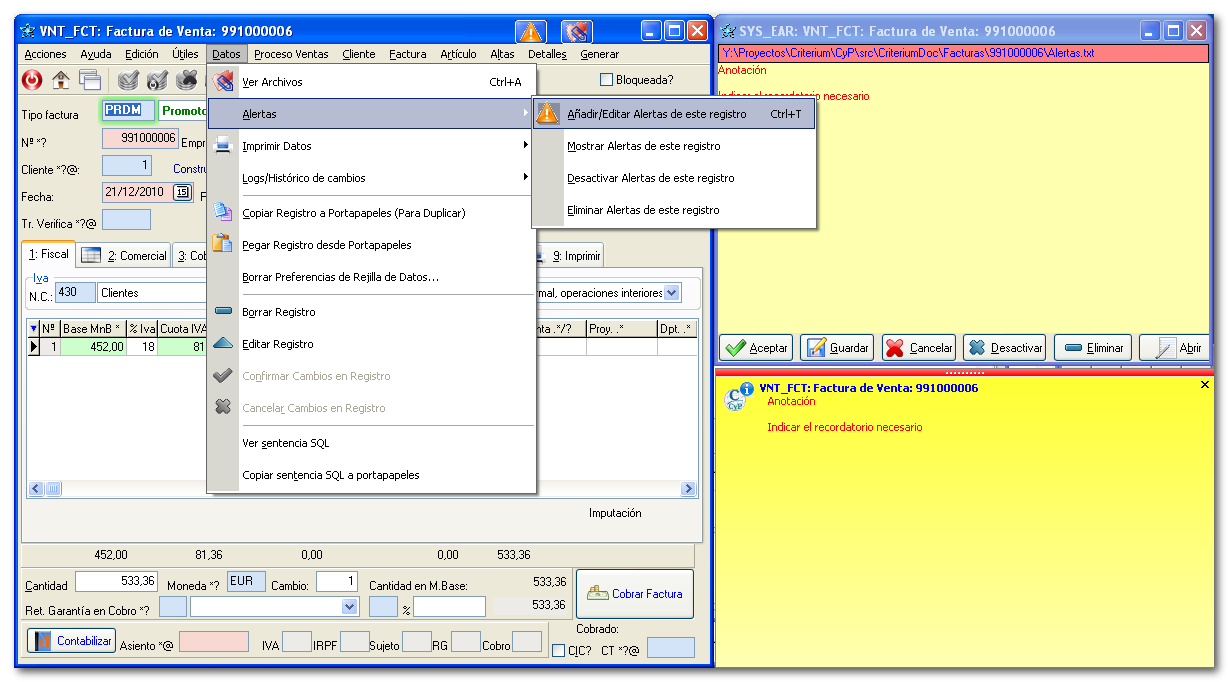Screen dimensions: 1228x682
Task: Click the Ver Archivos paperclip icon in menu
Action: (x=224, y=82)
